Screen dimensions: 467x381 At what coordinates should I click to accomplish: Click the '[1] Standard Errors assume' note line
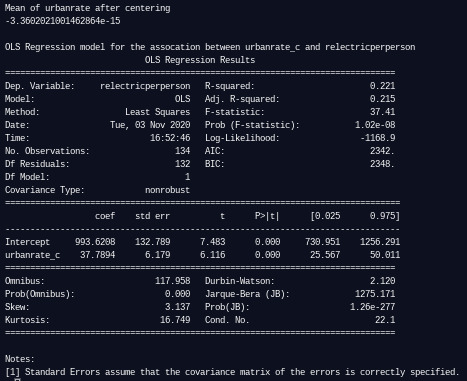(x=232, y=372)
